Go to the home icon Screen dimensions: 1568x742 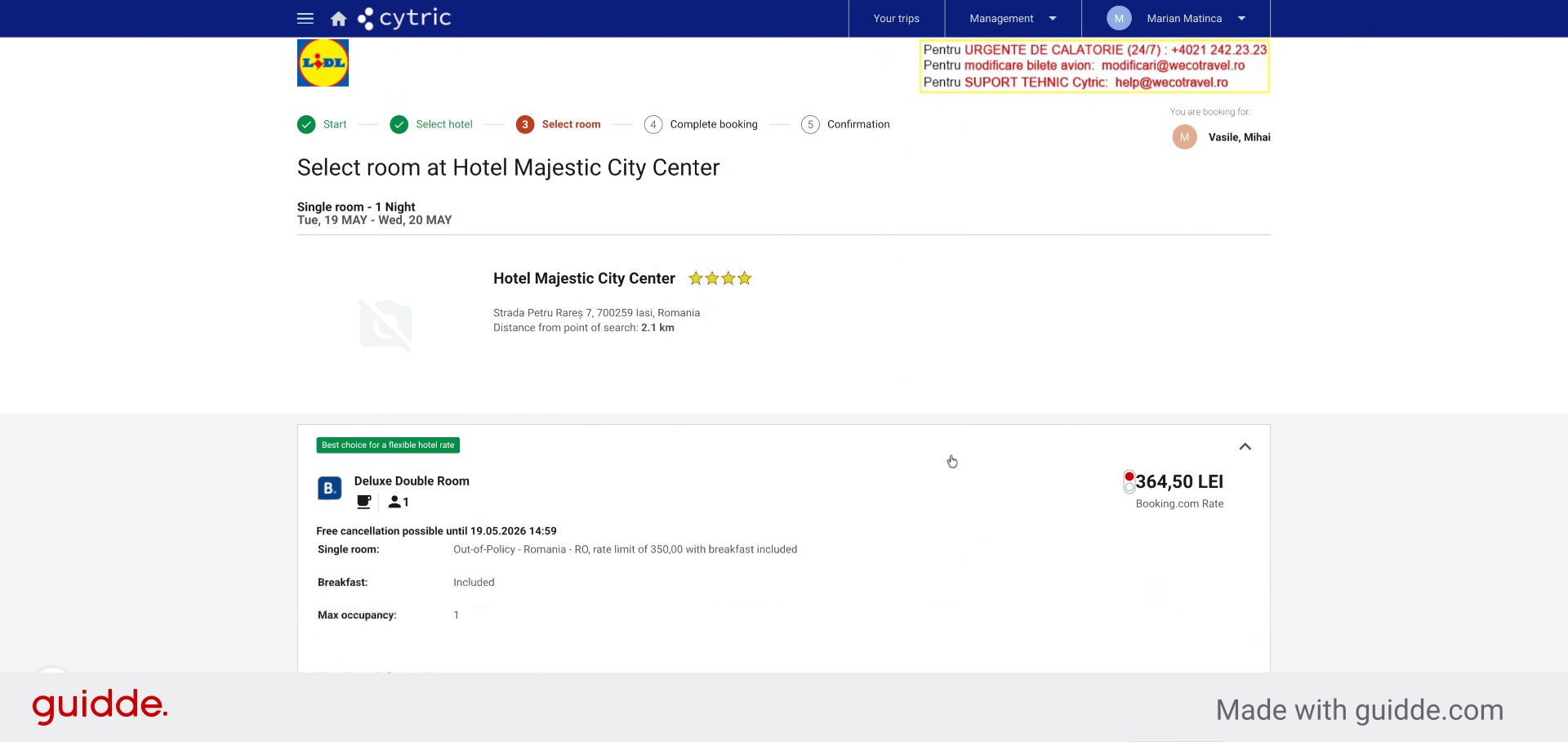point(338,19)
